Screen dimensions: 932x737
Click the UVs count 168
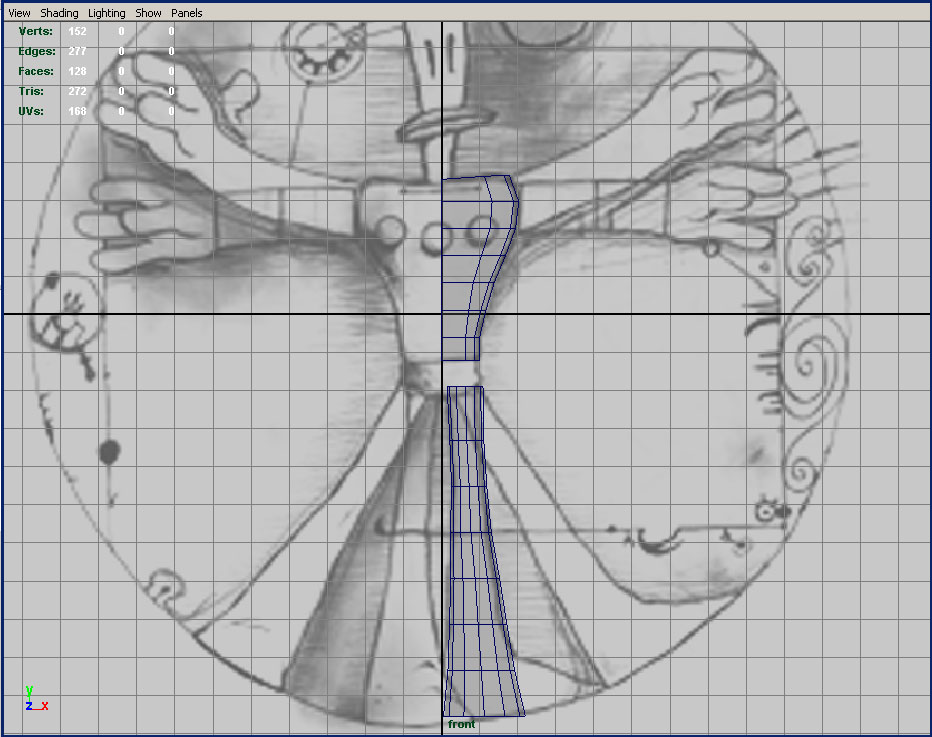click(77, 111)
